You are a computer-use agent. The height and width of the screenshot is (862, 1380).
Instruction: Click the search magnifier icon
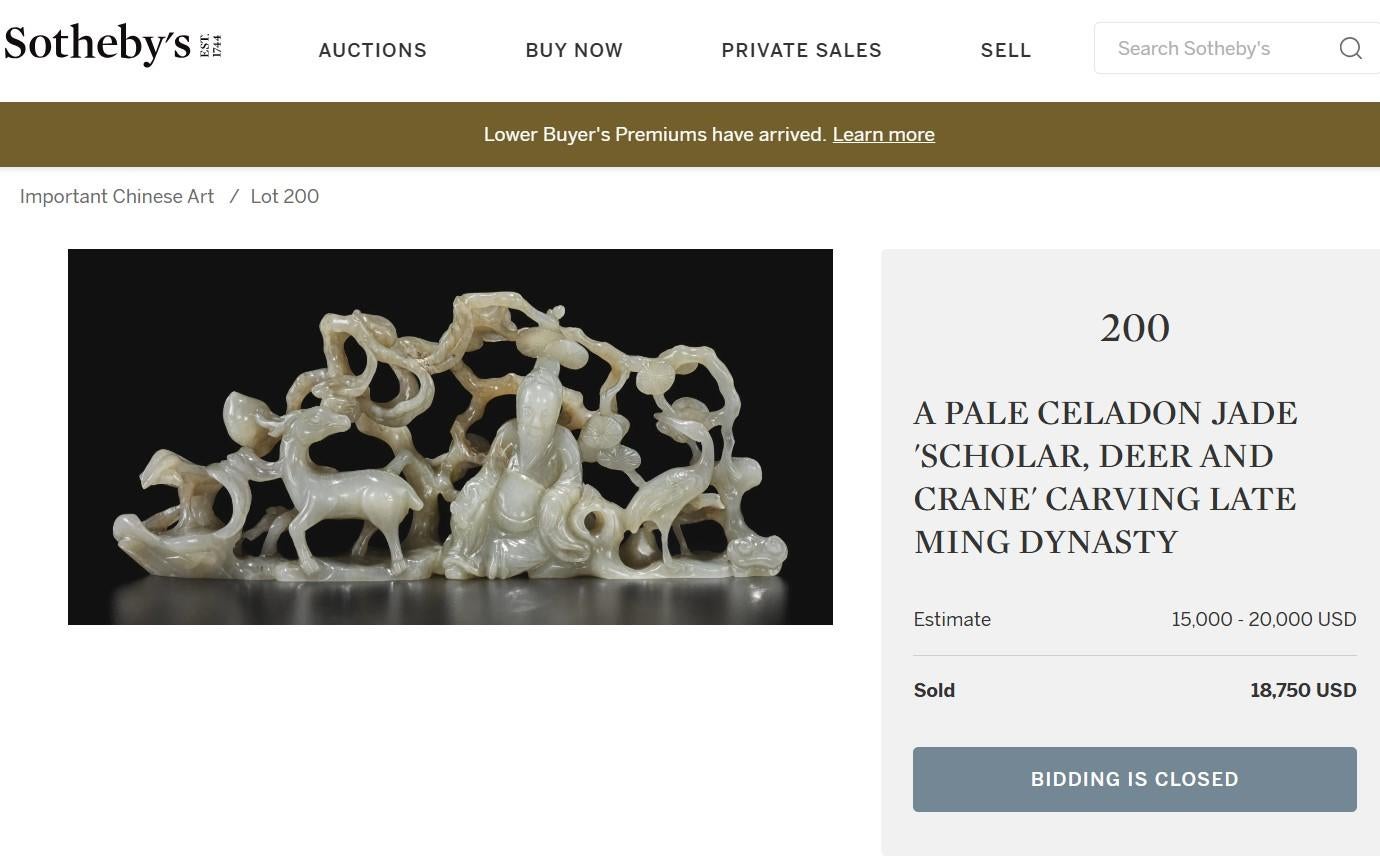pos(1350,48)
